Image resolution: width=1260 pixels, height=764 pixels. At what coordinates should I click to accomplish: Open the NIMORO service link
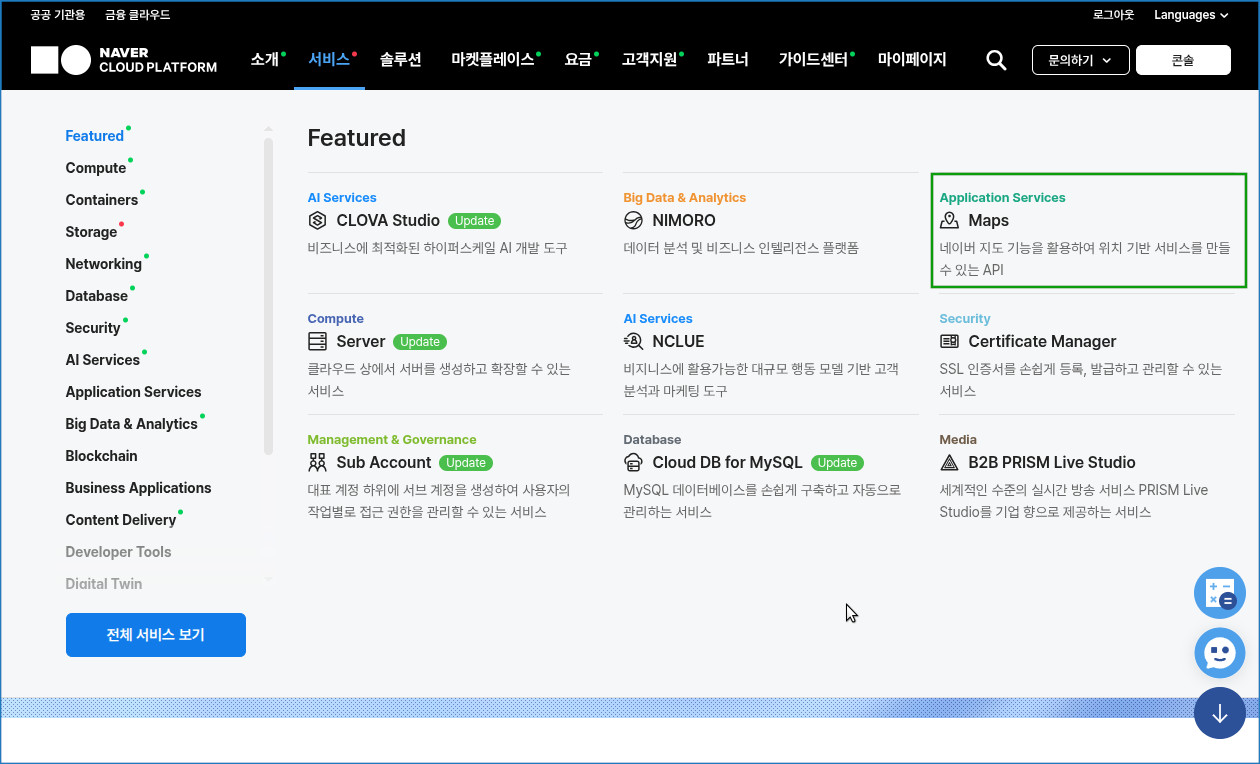tap(684, 220)
